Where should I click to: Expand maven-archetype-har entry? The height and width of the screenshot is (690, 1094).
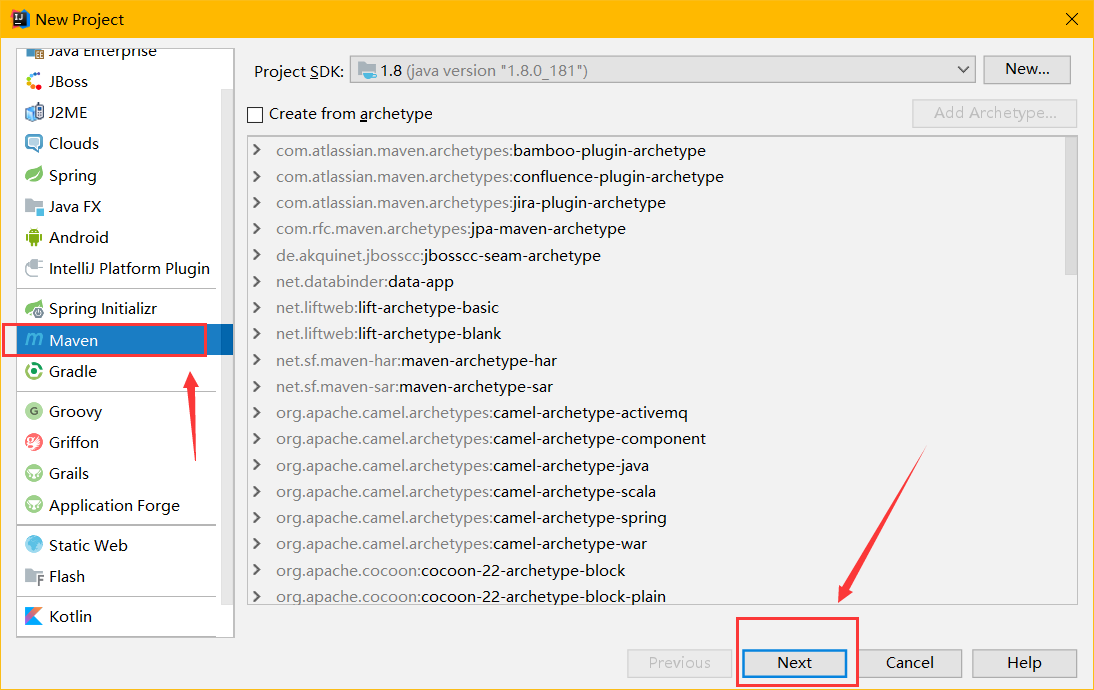tap(257, 360)
